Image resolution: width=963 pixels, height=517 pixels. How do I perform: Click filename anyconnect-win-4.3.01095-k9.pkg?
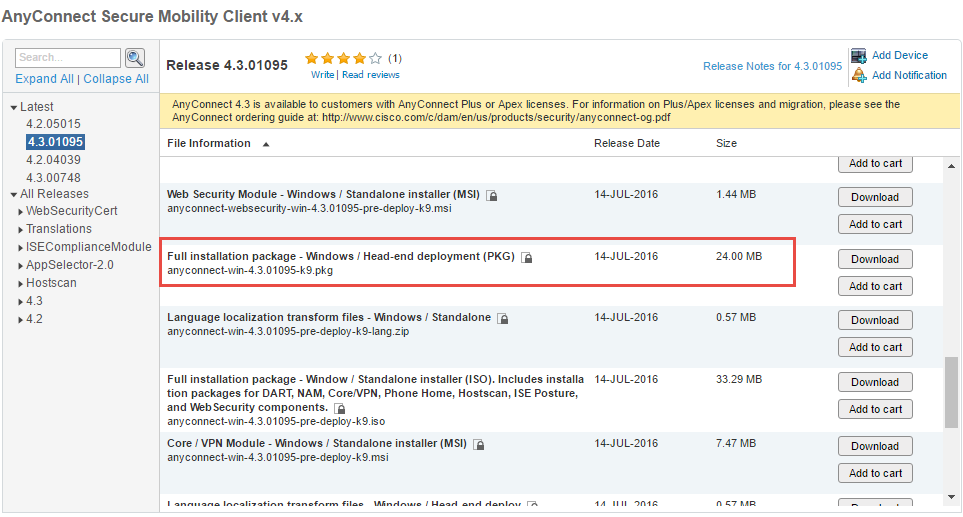click(x=250, y=270)
